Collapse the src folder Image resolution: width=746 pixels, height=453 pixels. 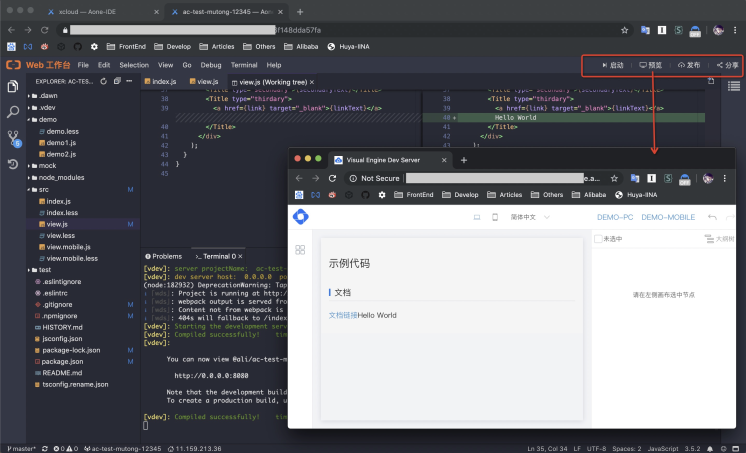point(29,189)
